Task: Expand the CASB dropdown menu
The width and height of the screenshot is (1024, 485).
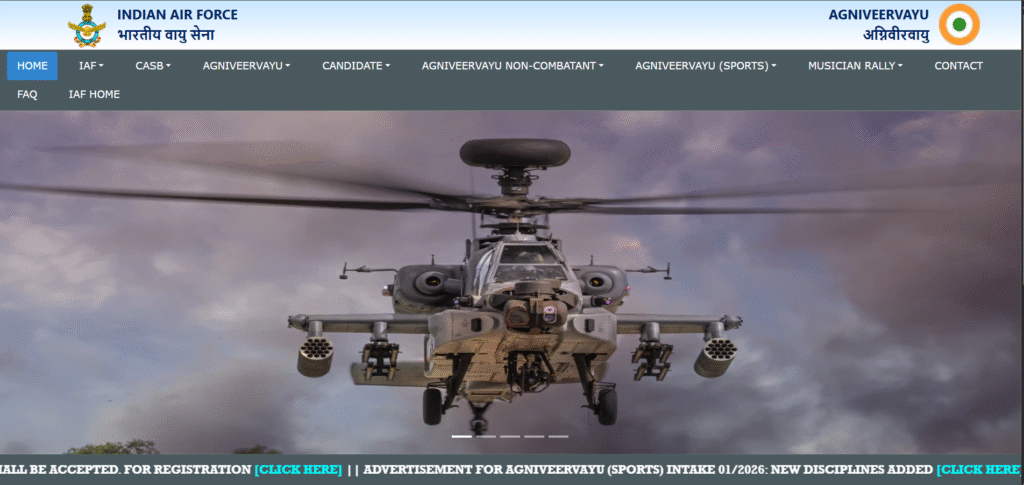Action: point(153,66)
